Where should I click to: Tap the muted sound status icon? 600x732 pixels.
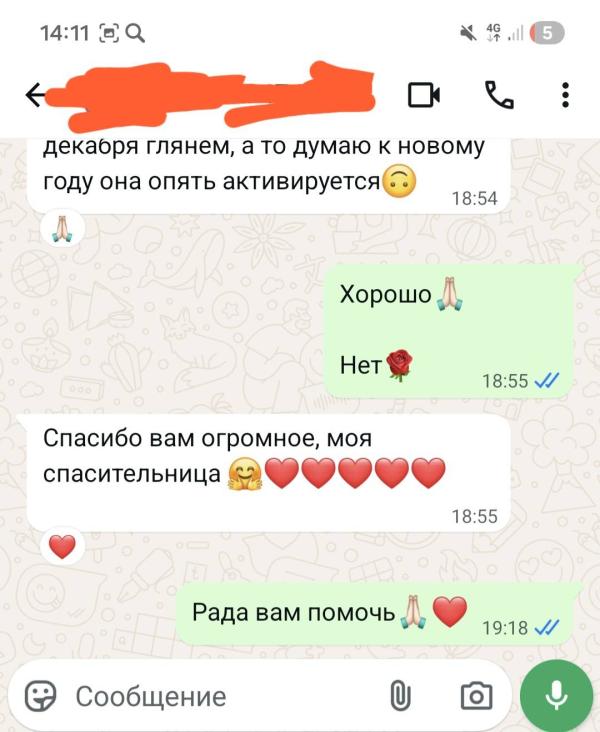pos(468,33)
